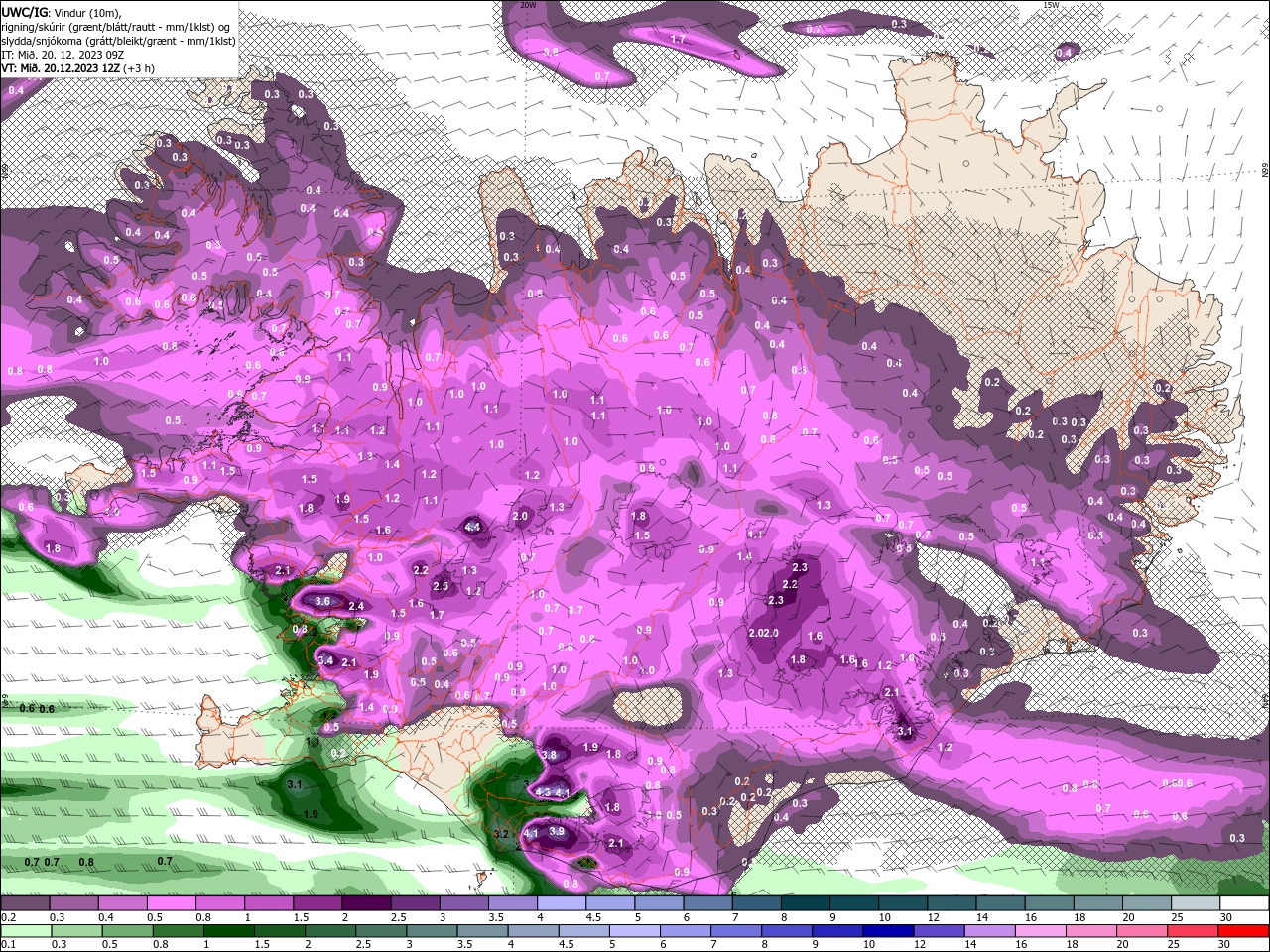This screenshot has height=952, width=1270.
Task: Click the 3.8 snowfall value label
Action: 550,755
